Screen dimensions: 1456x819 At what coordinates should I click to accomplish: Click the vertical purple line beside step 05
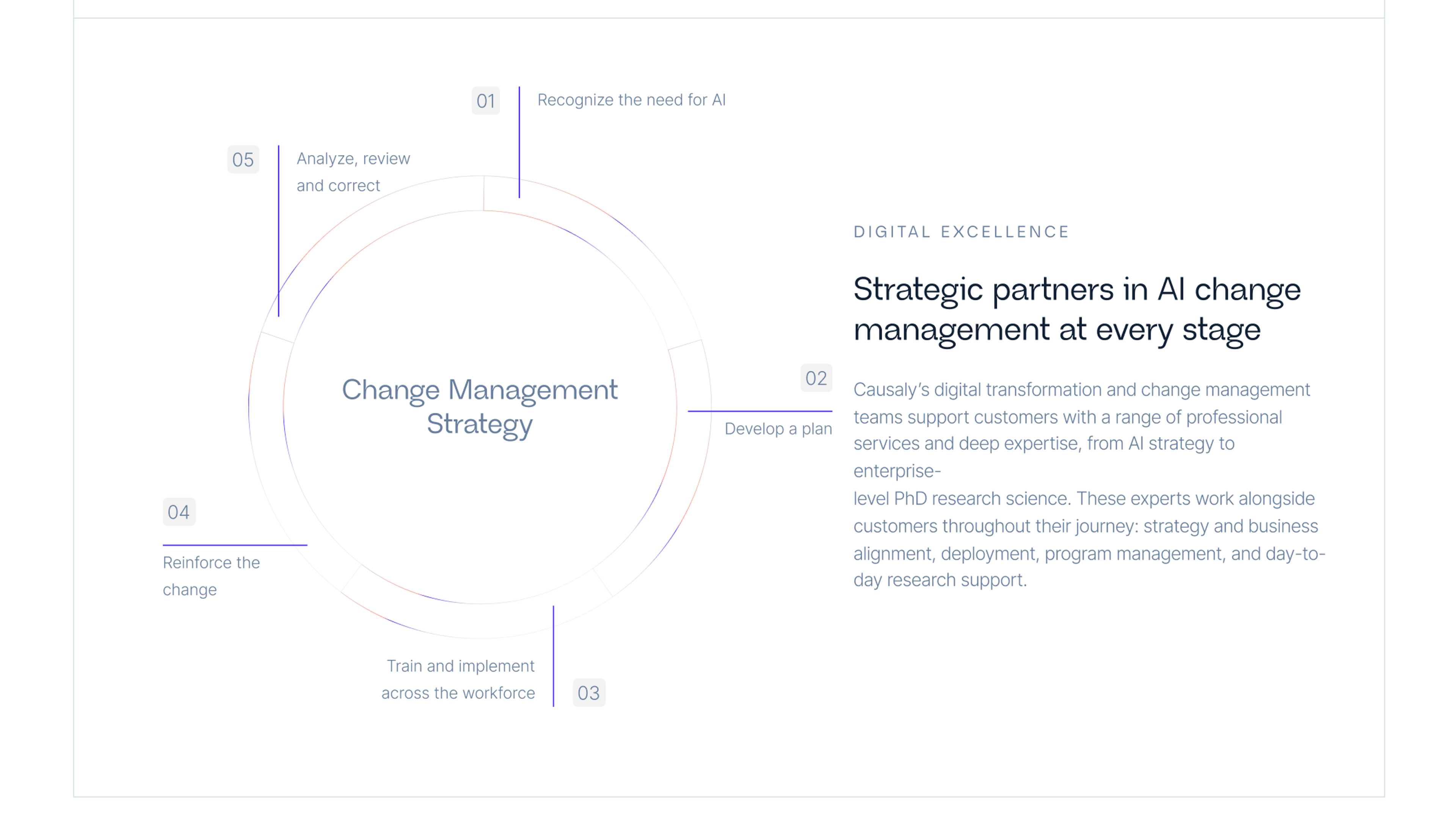(278, 231)
